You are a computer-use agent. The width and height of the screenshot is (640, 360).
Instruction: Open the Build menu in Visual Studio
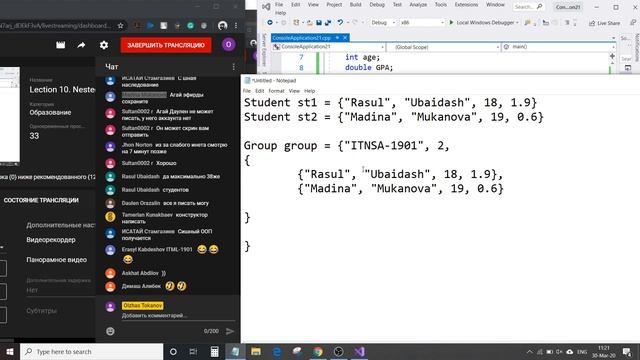tap(356, 4)
